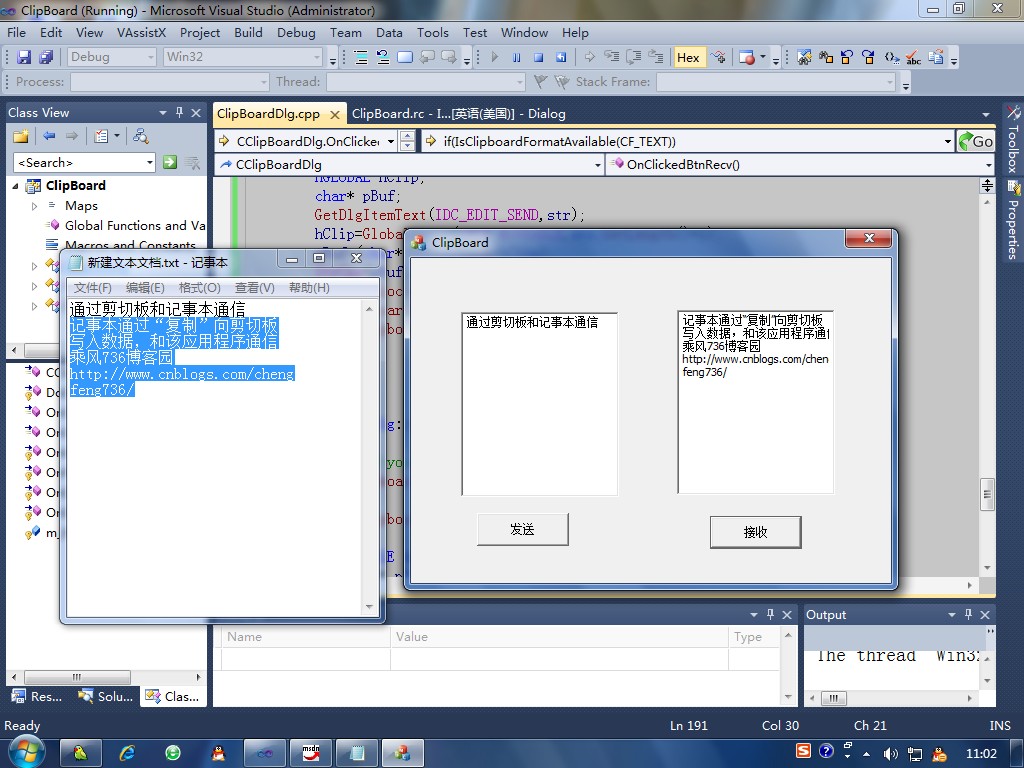Select Global Functions and Variables tree item
Viewport: 1024px width, 768px height.
point(135,225)
